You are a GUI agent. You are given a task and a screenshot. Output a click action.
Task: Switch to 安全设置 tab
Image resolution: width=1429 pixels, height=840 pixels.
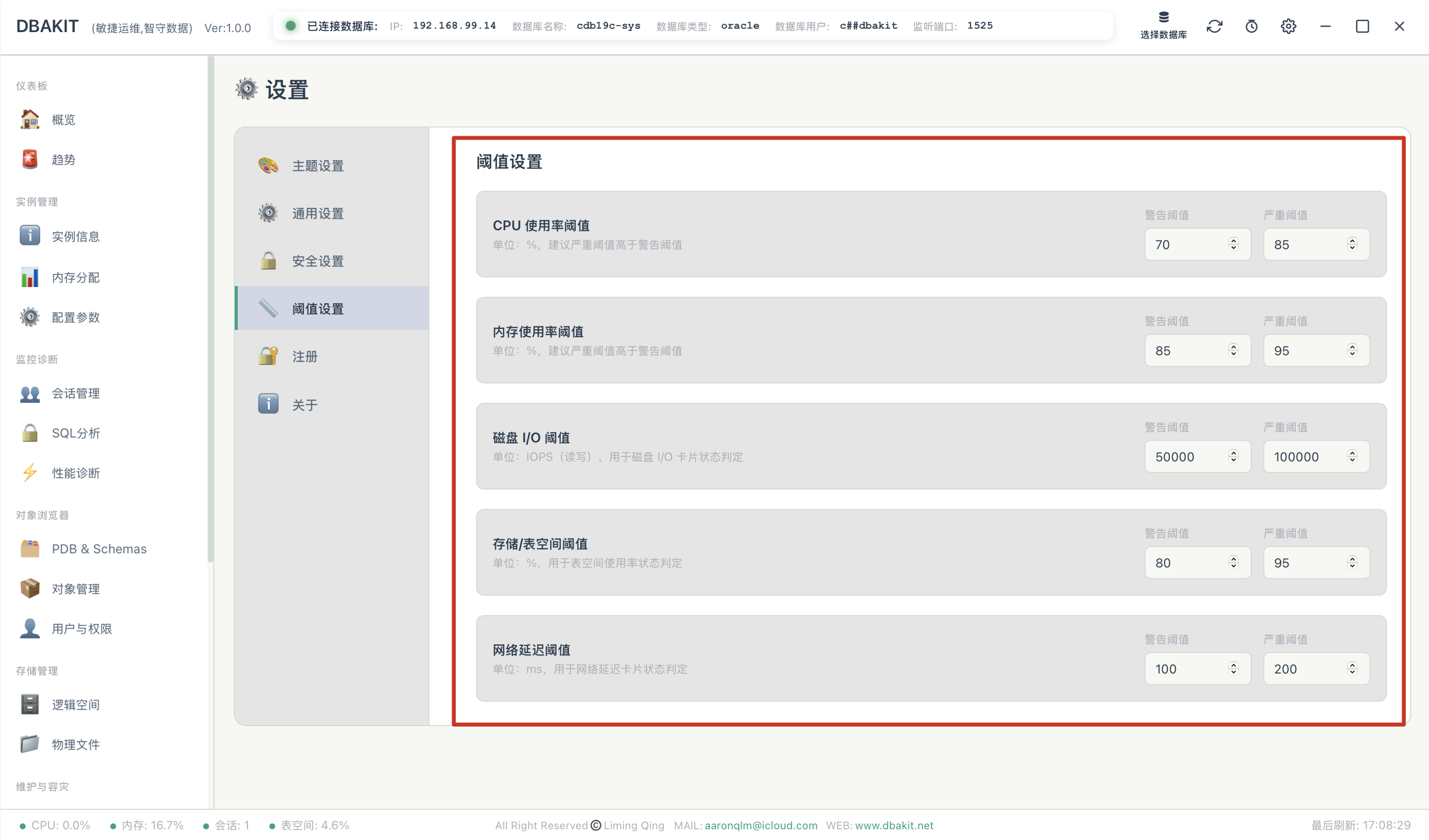[x=332, y=261]
